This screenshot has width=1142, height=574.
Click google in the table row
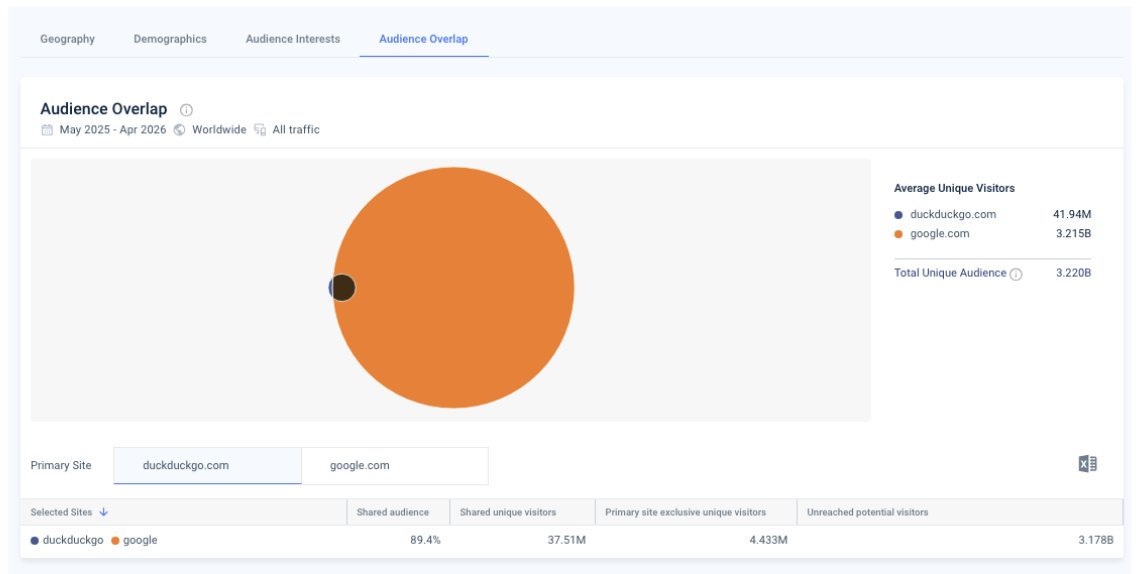click(x=140, y=540)
